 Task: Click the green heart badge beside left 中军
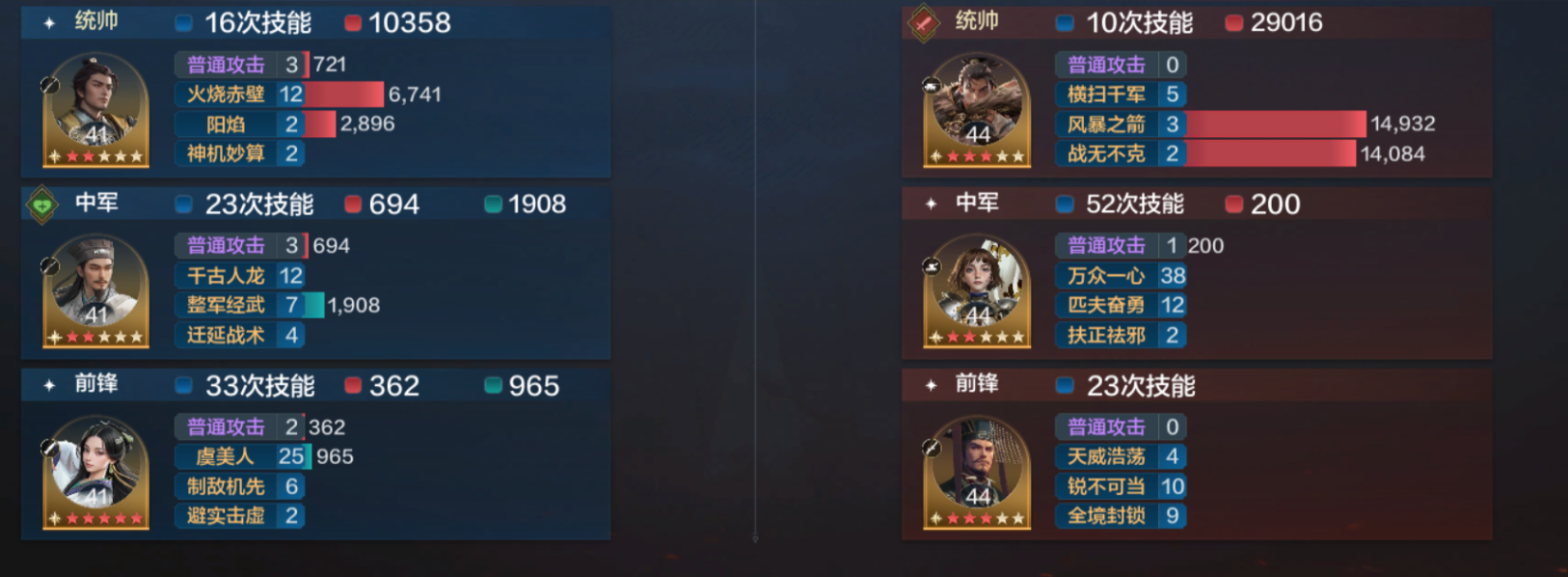pos(41,205)
